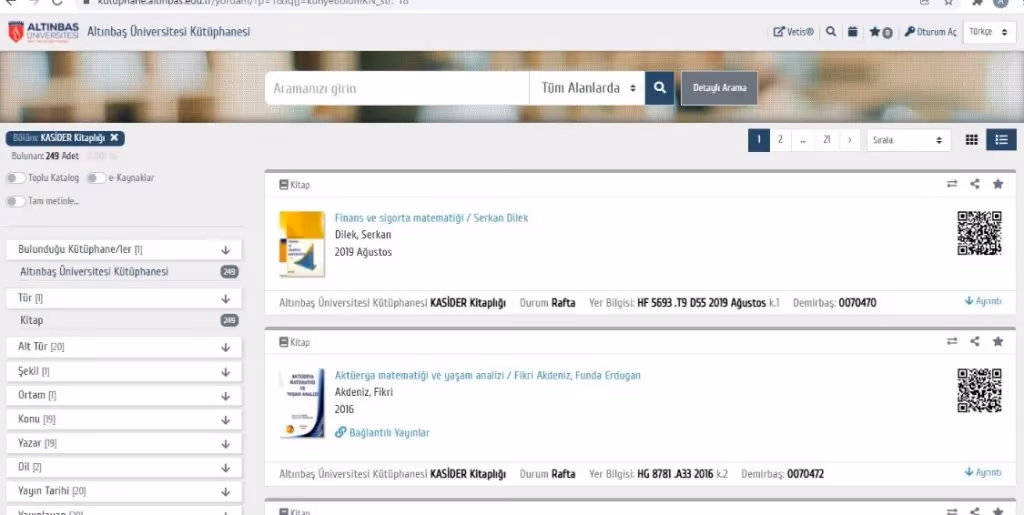Click the Detaylı Arama button
Screen dimensions: 1024x515
point(719,88)
